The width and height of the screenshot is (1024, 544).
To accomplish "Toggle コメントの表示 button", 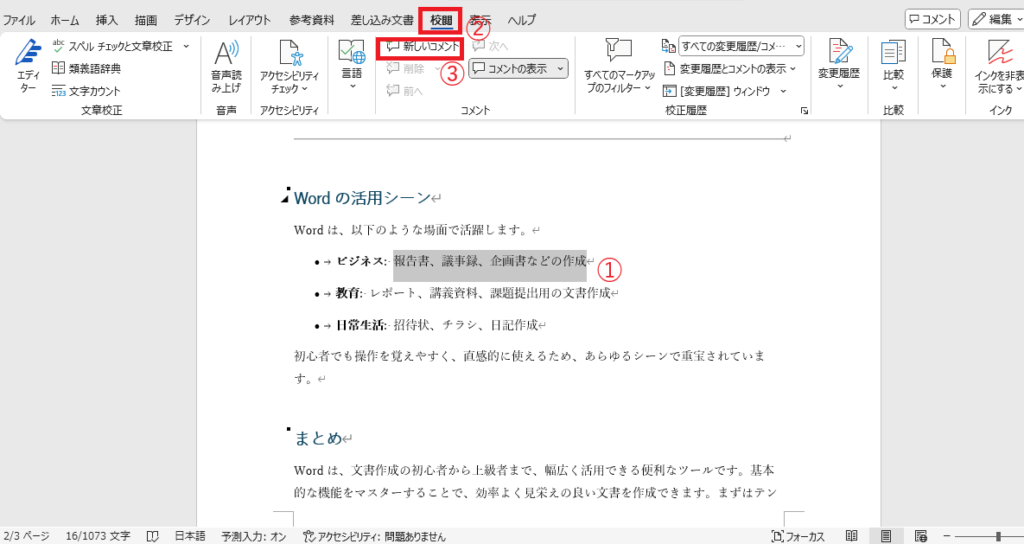I will (x=511, y=69).
